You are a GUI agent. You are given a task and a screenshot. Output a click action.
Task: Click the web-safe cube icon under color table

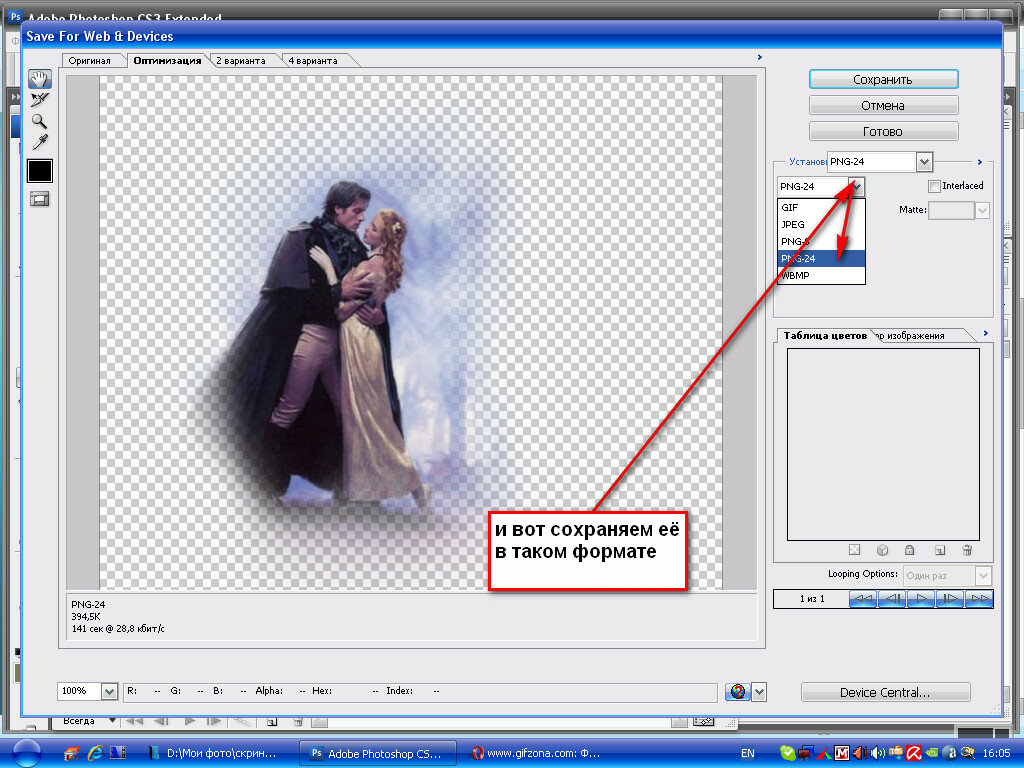(x=882, y=550)
